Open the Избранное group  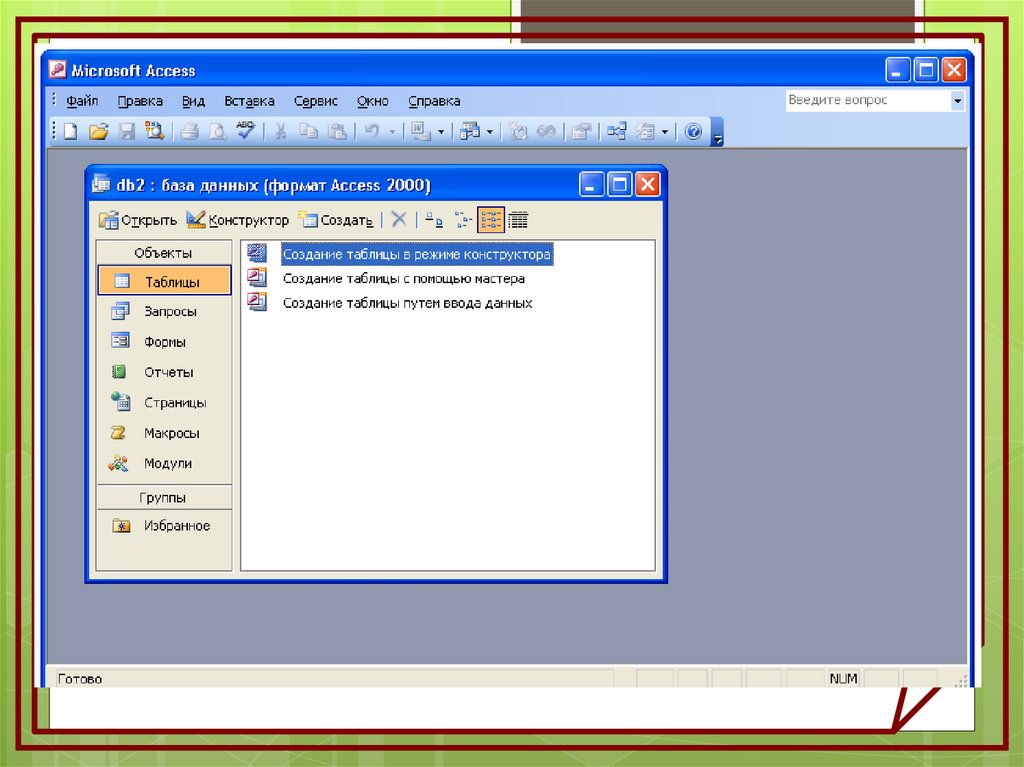pyautogui.click(x=165, y=526)
